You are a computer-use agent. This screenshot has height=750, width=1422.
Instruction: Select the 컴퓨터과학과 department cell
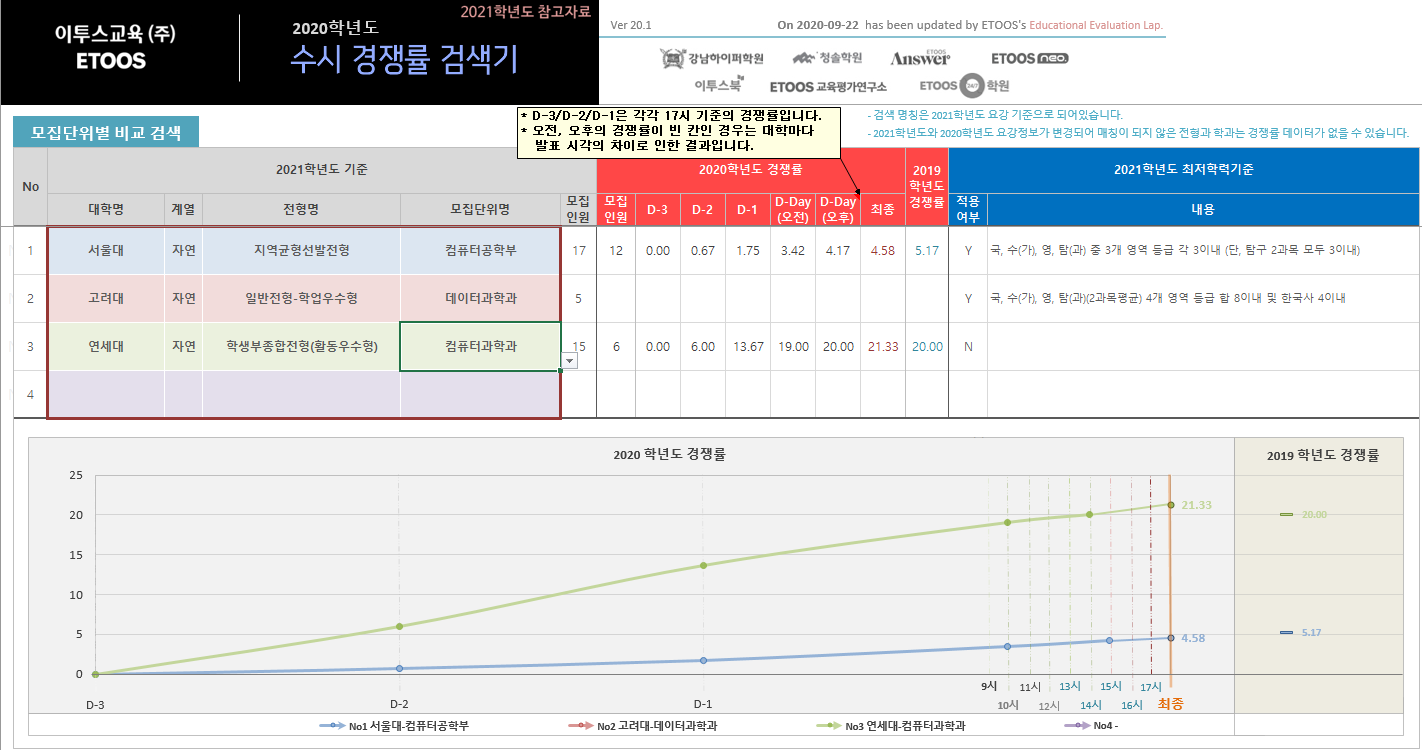coord(480,346)
